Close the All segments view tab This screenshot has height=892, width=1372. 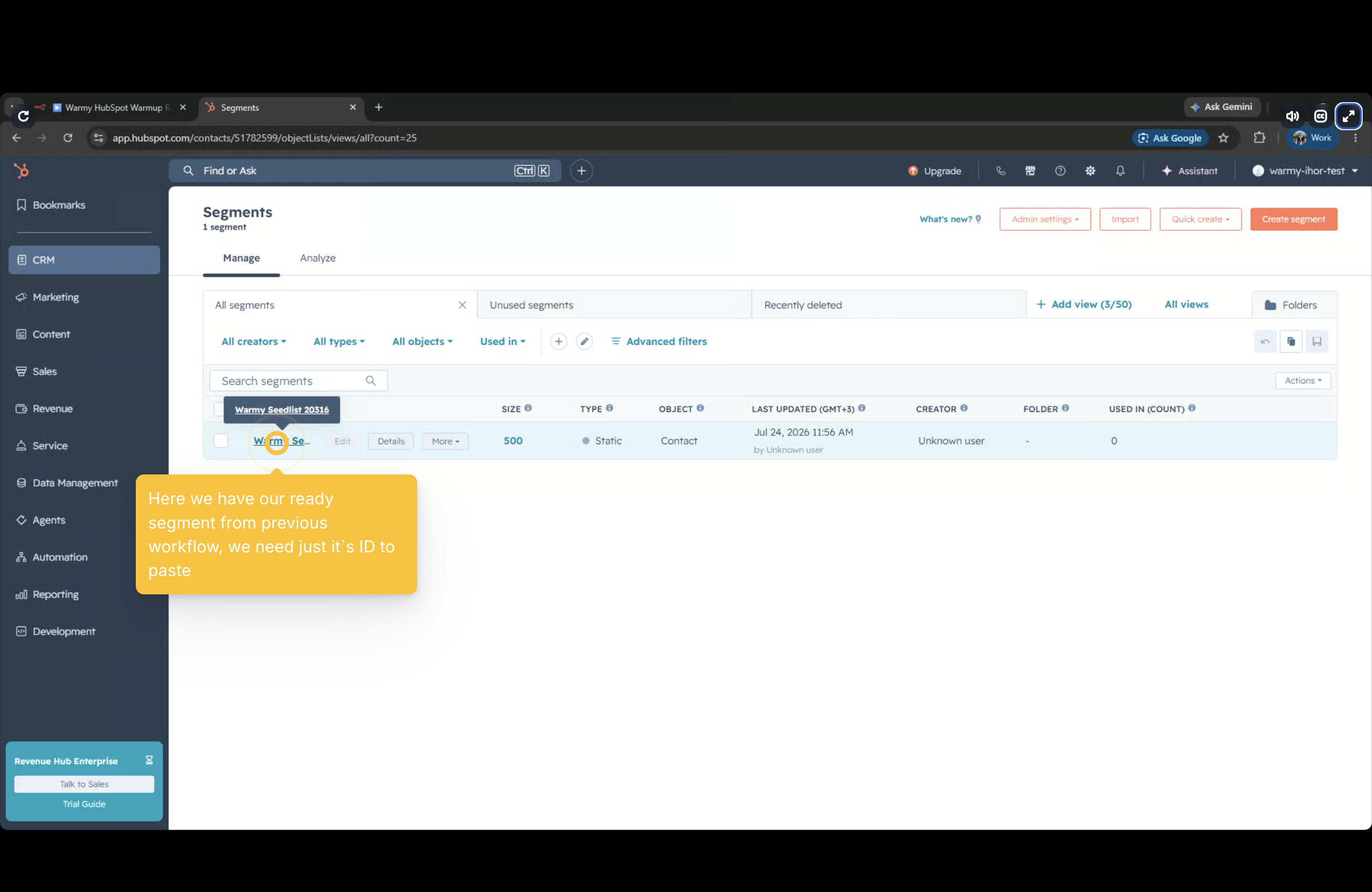coord(462,305)
